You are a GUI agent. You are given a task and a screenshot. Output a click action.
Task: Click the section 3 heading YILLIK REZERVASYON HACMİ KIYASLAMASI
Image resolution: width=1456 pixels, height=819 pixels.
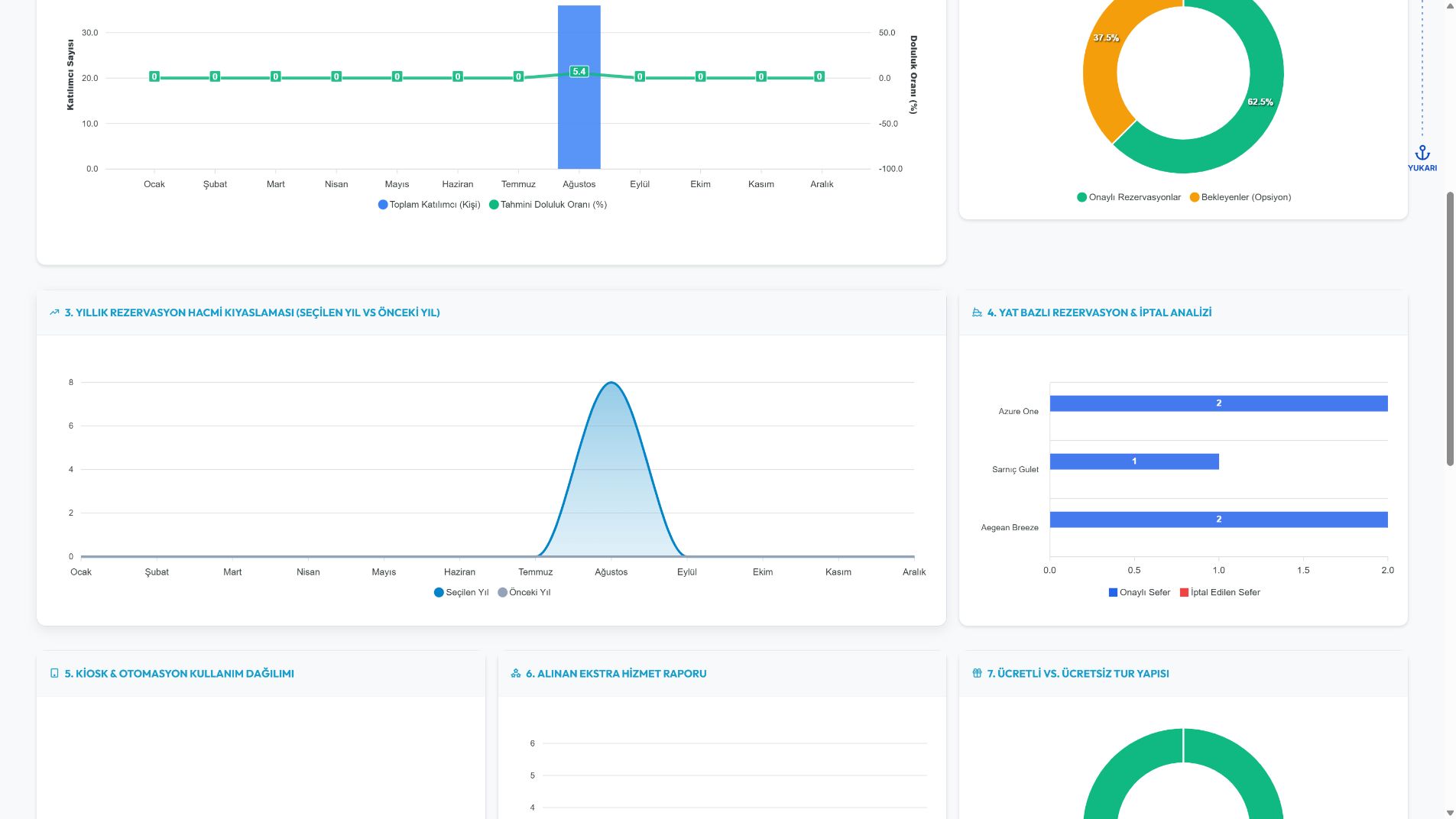point(252,312)
